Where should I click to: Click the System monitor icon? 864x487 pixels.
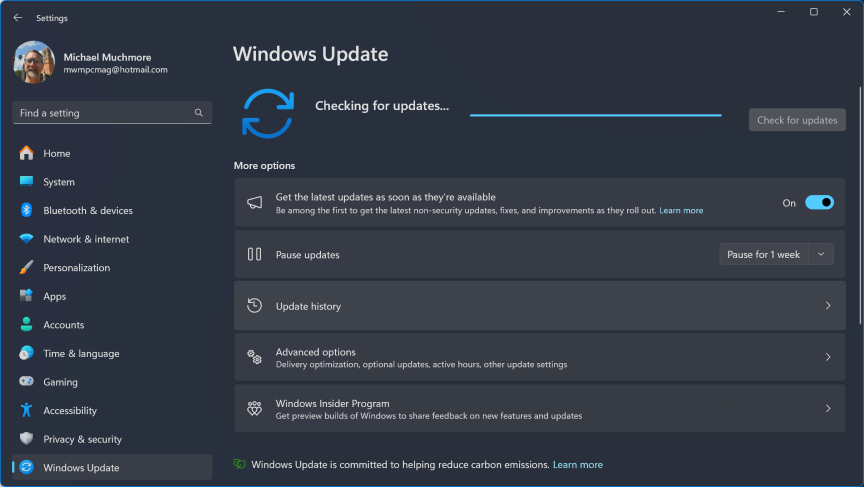pos(26,181)
